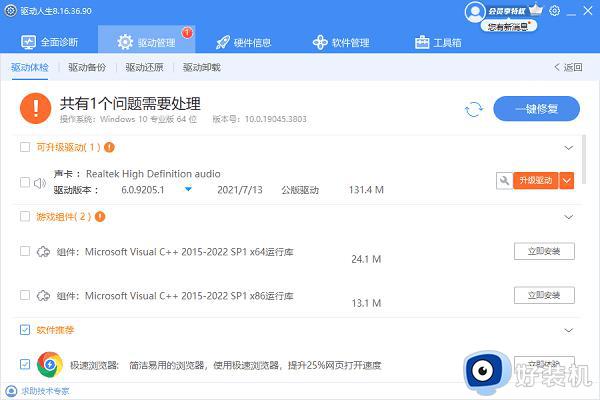This screenshot has height=400, width=600.
Task: Go to the 工具箱 tab
Action: tap(438, 42)
